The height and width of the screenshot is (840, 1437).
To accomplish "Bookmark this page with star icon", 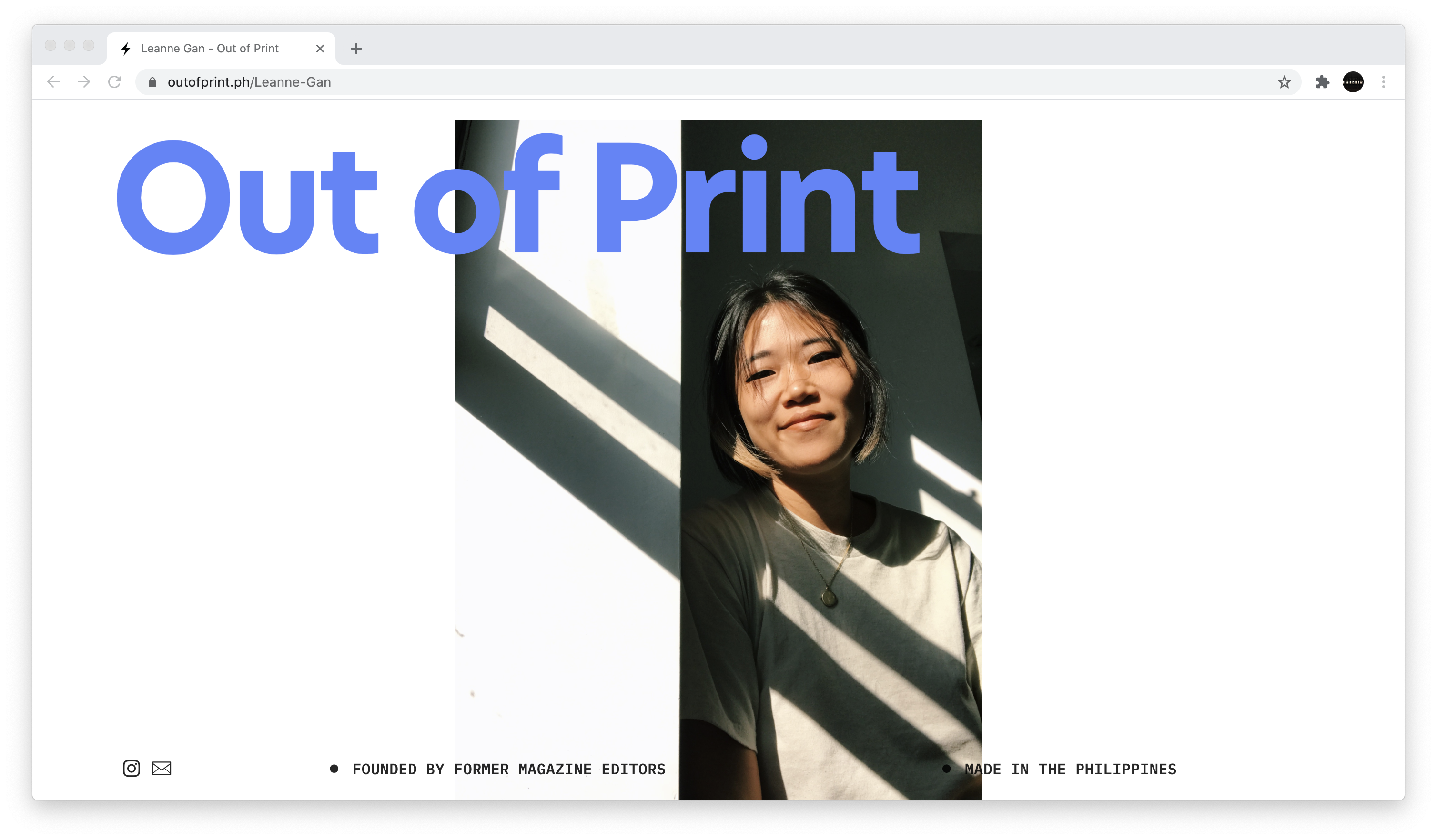I will point(1284,82).
